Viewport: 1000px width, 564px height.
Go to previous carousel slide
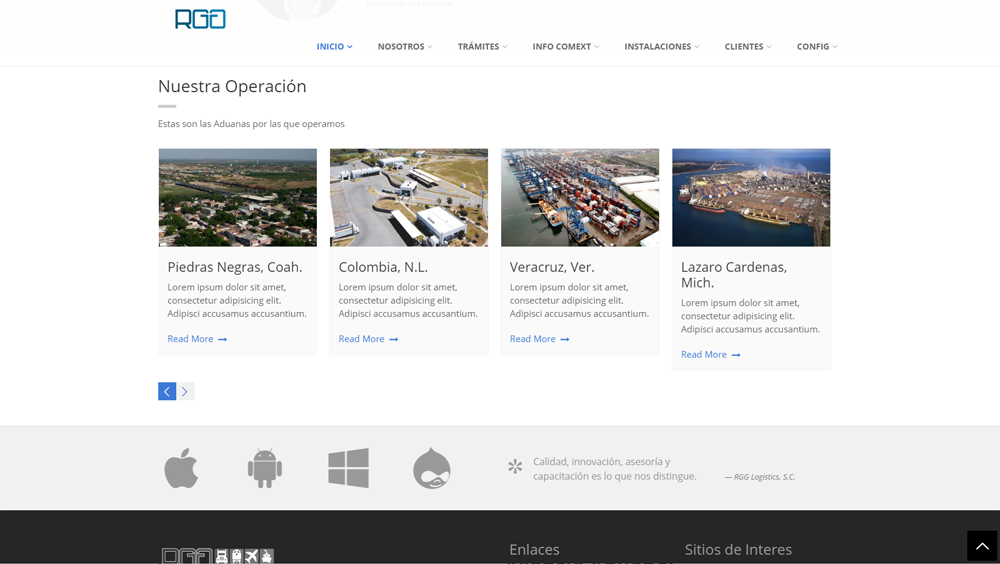pyautogui.click(x=167, y=391)
